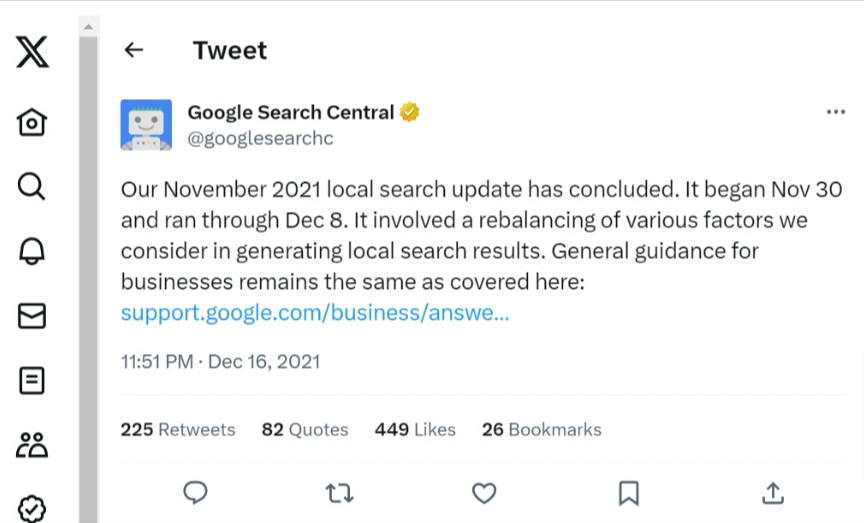Go back using the left arrow

[133, 50]
